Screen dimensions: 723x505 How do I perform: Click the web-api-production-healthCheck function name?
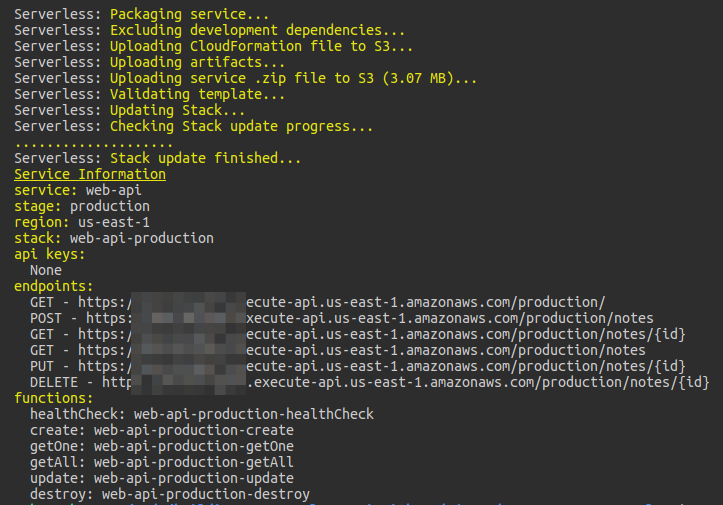[x=253, y=414]
